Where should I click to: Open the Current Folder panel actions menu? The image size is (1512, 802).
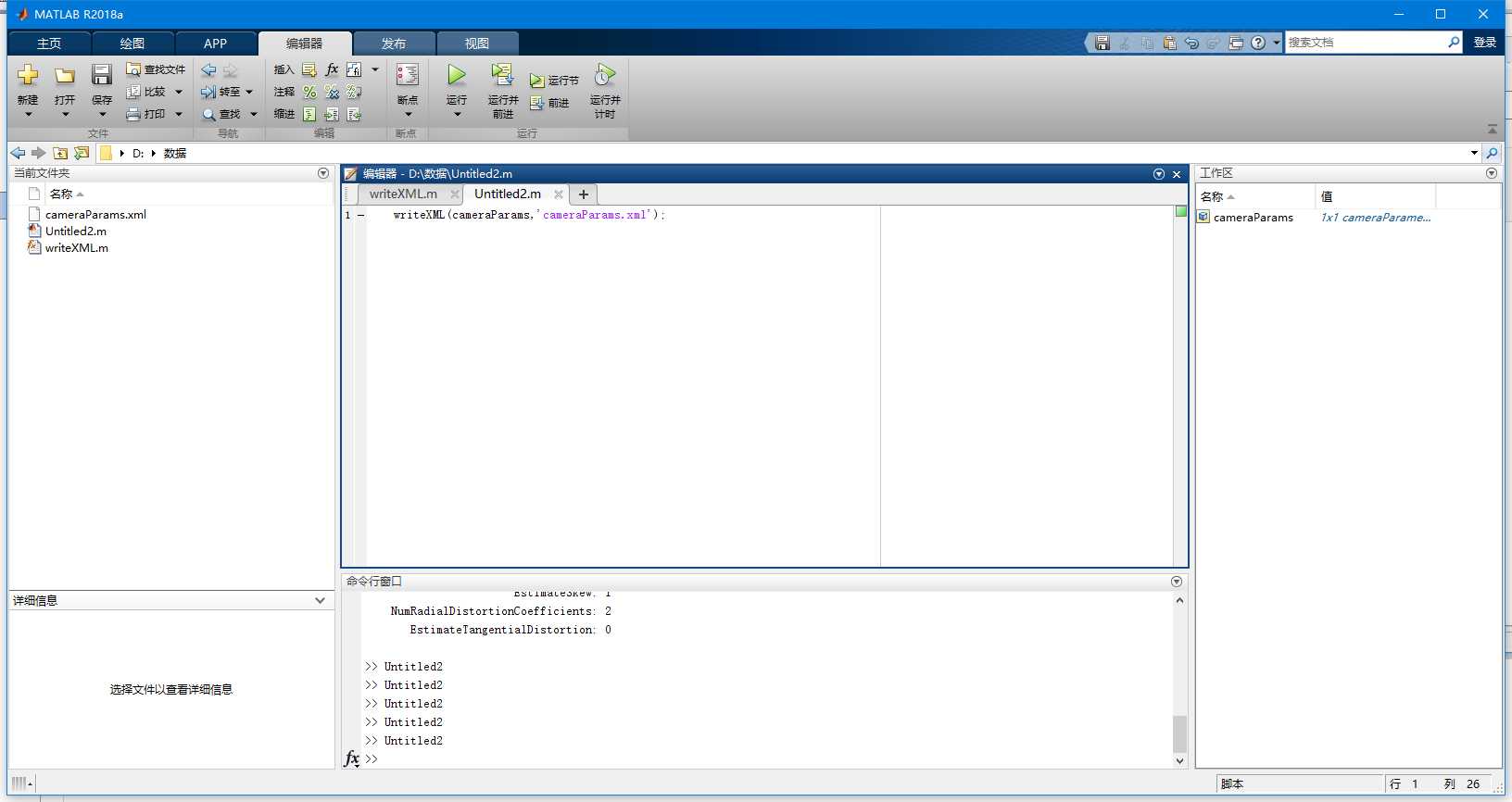coord(323,173)
